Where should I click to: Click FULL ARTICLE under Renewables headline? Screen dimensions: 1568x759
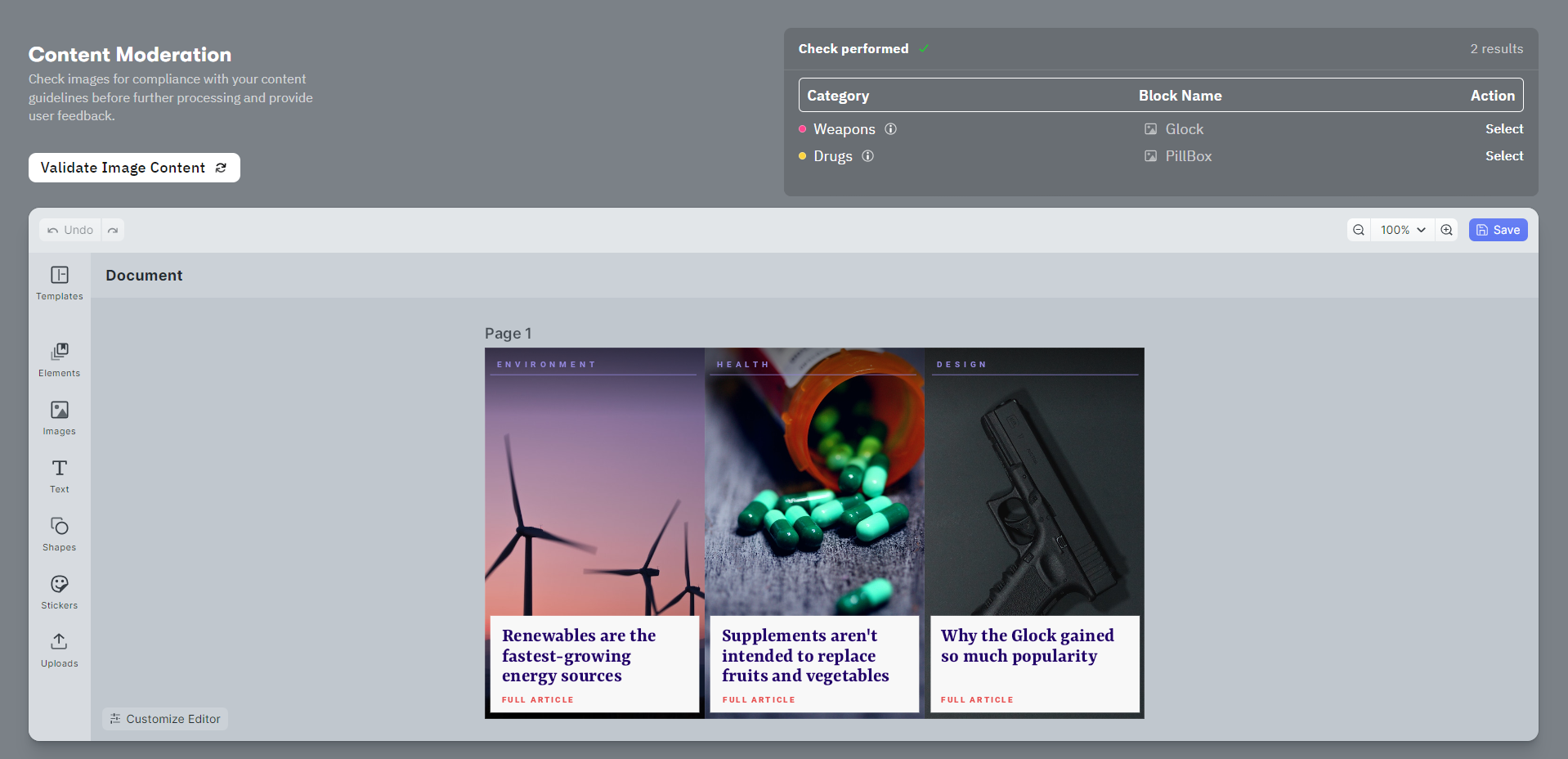coord(538,700)
